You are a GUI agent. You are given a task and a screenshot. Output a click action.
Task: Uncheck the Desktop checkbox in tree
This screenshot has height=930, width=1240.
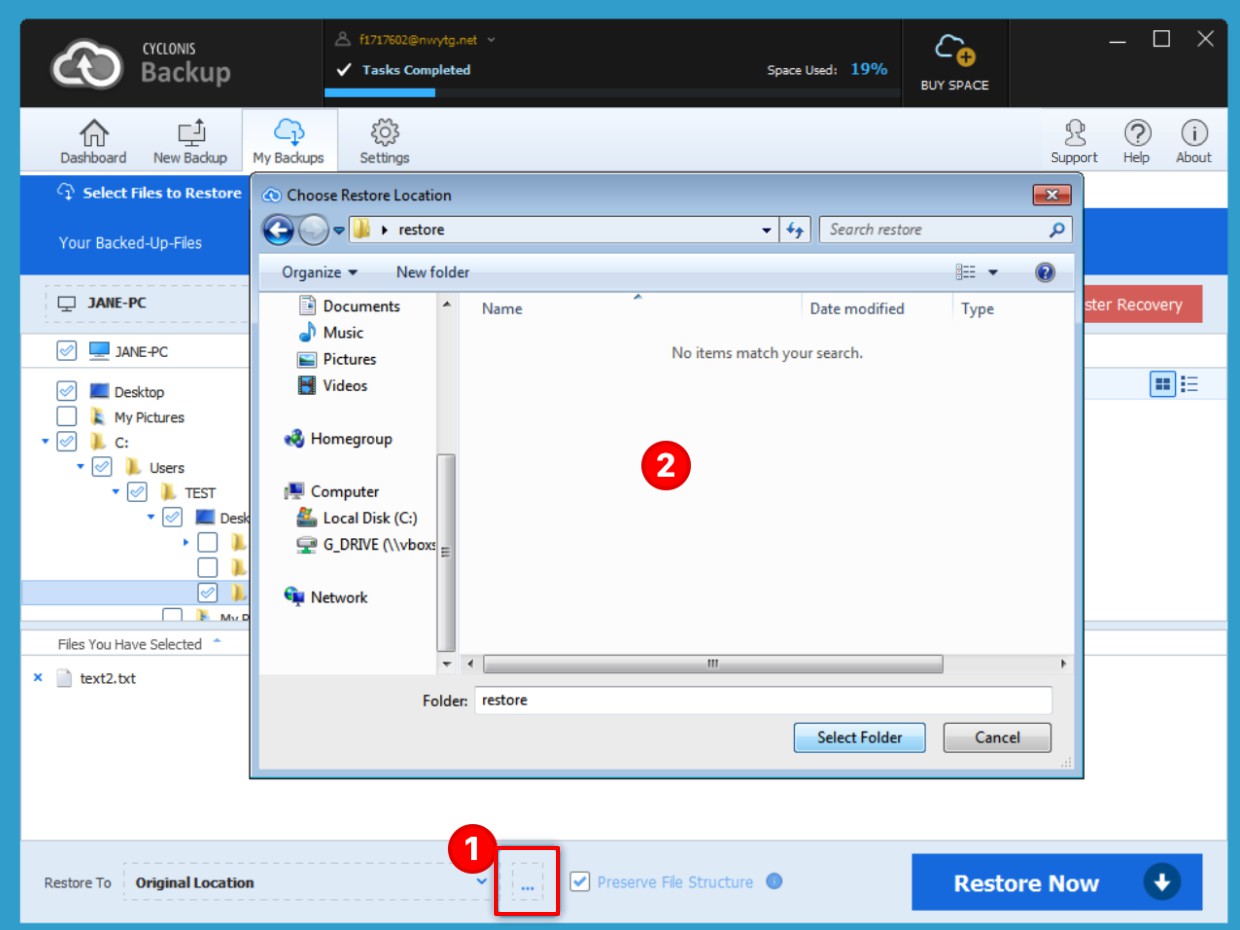66,392
